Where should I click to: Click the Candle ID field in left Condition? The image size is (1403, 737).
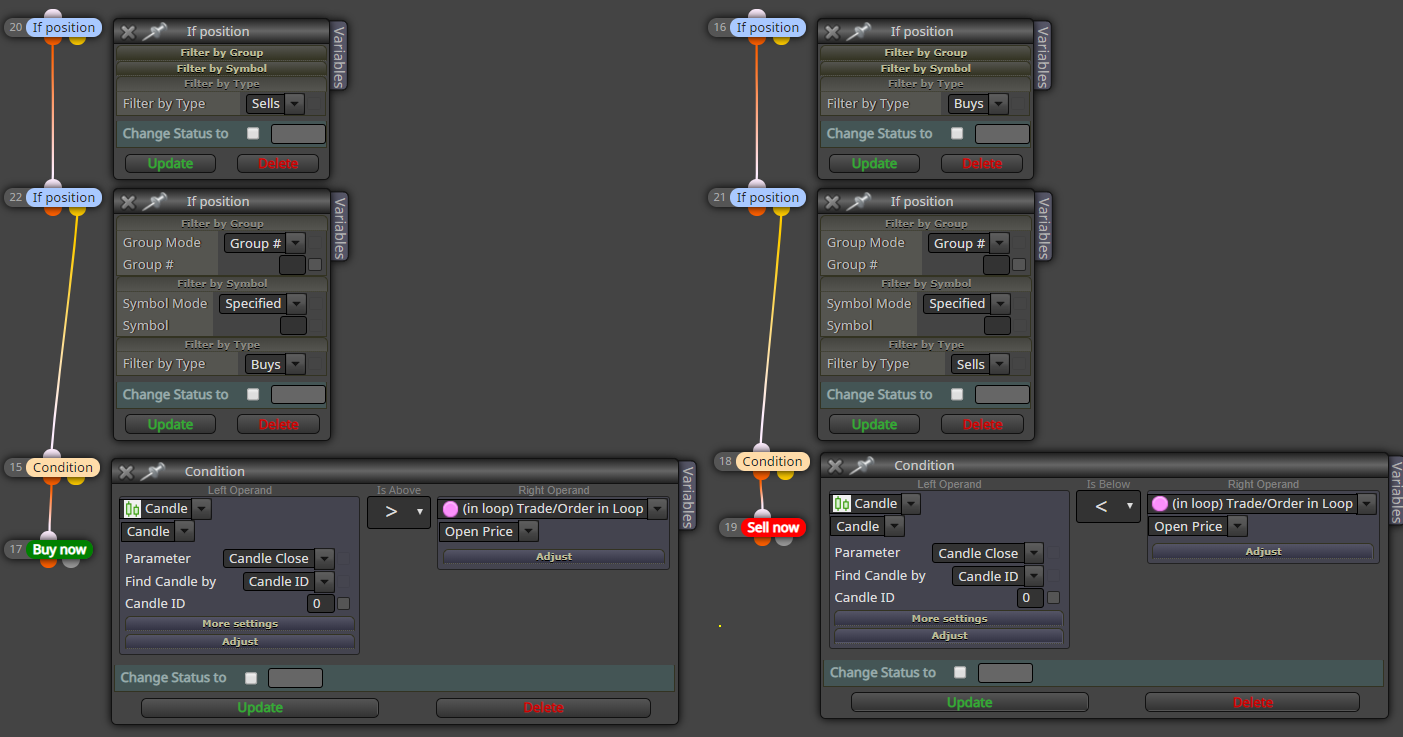point(320,604)
